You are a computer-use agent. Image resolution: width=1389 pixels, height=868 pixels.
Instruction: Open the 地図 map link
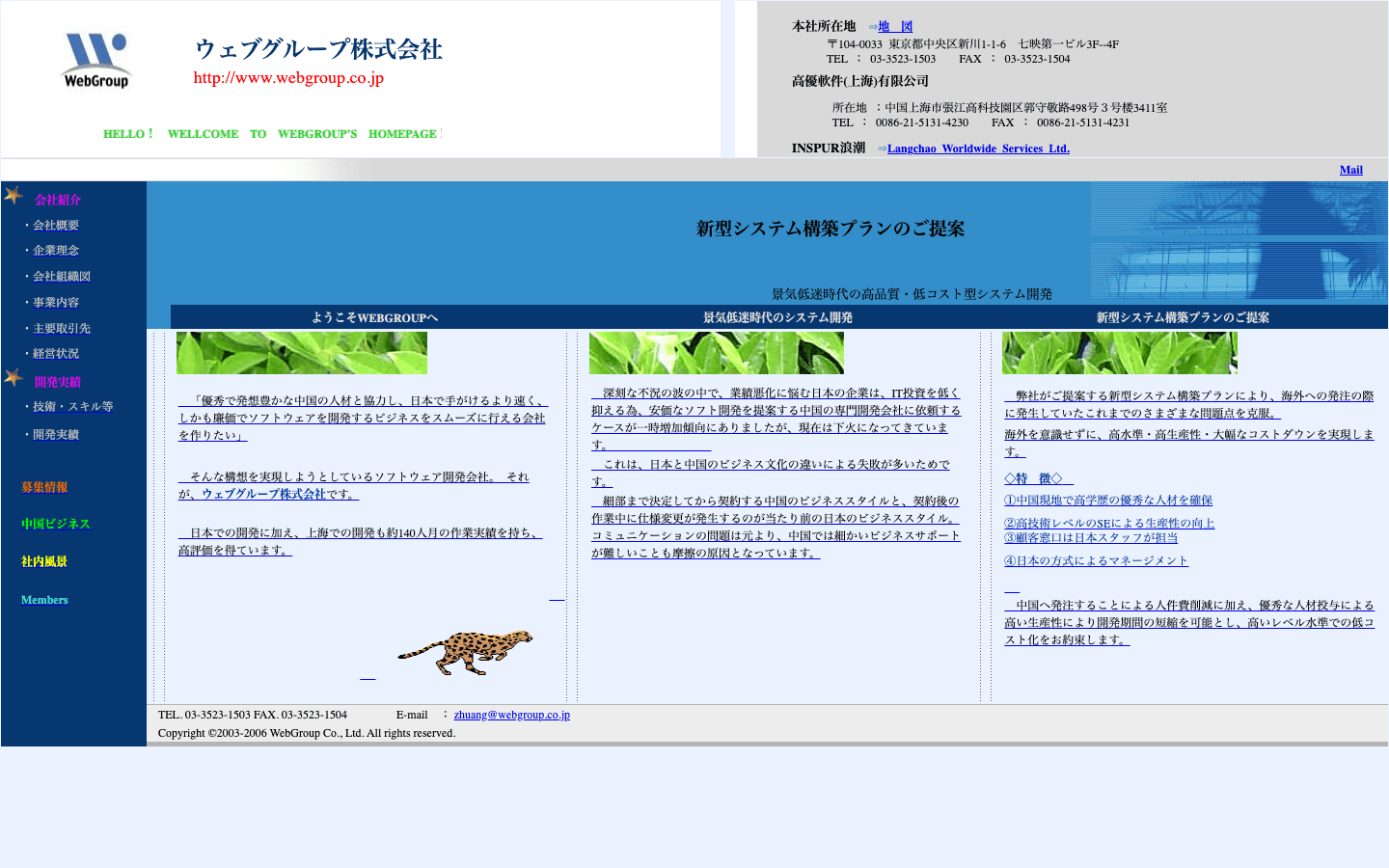tap(895, 27)
